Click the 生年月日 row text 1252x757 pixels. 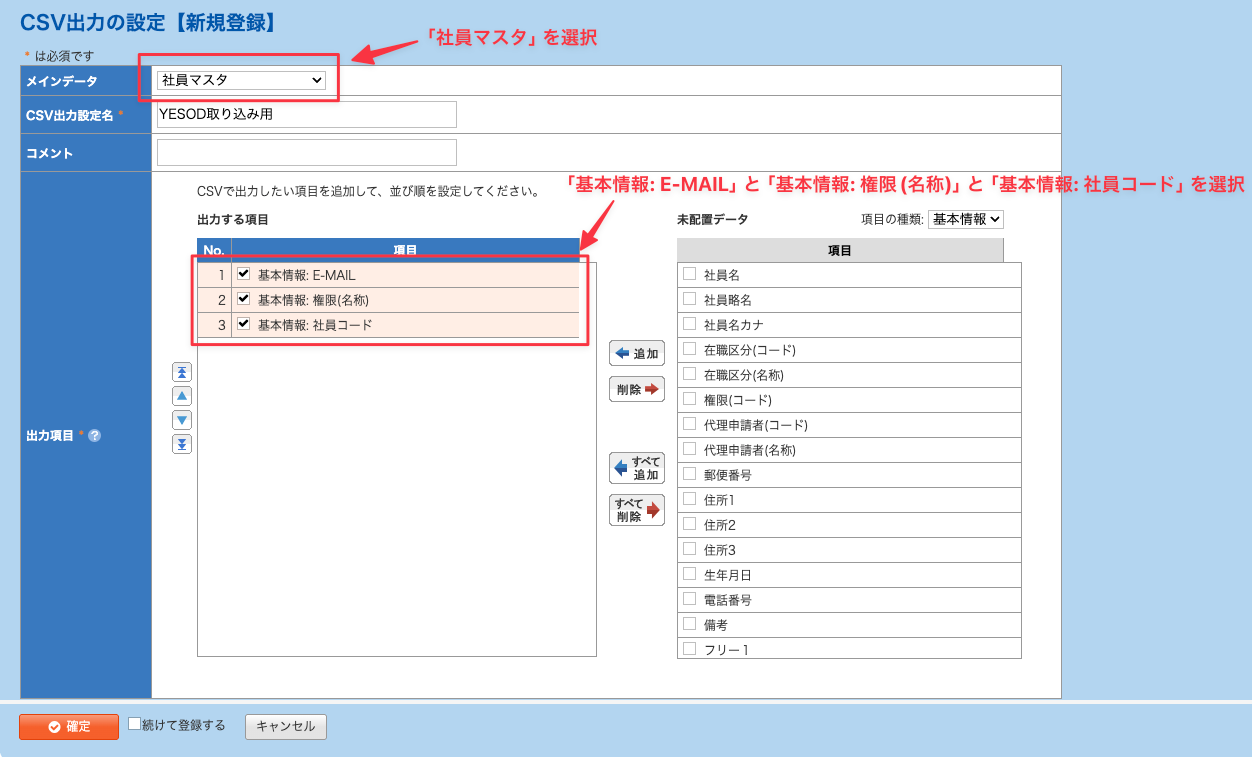pyautogui.click(x=728, y=575)
